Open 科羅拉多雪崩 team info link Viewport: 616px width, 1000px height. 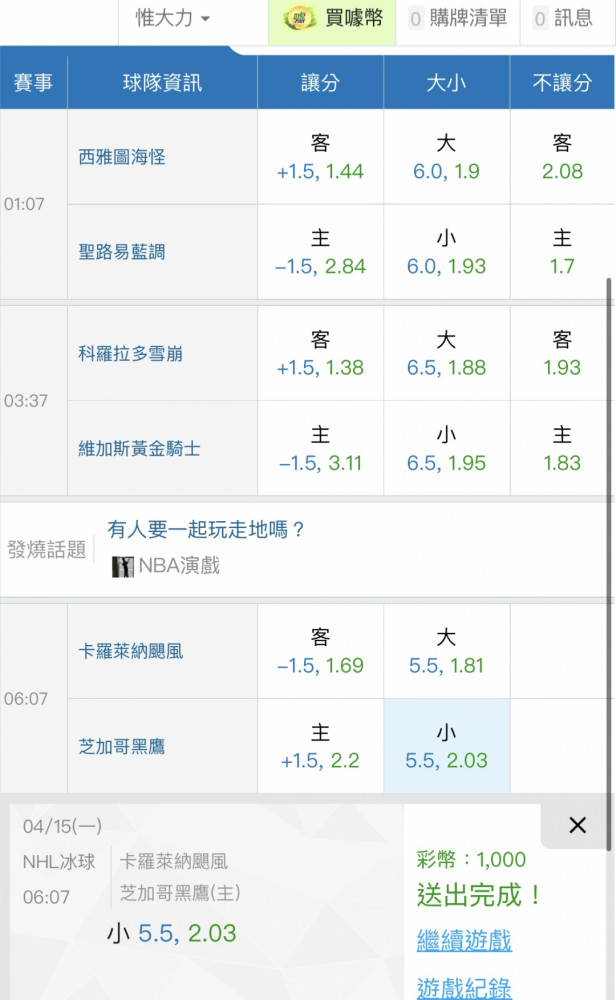[x=131, y=353]
